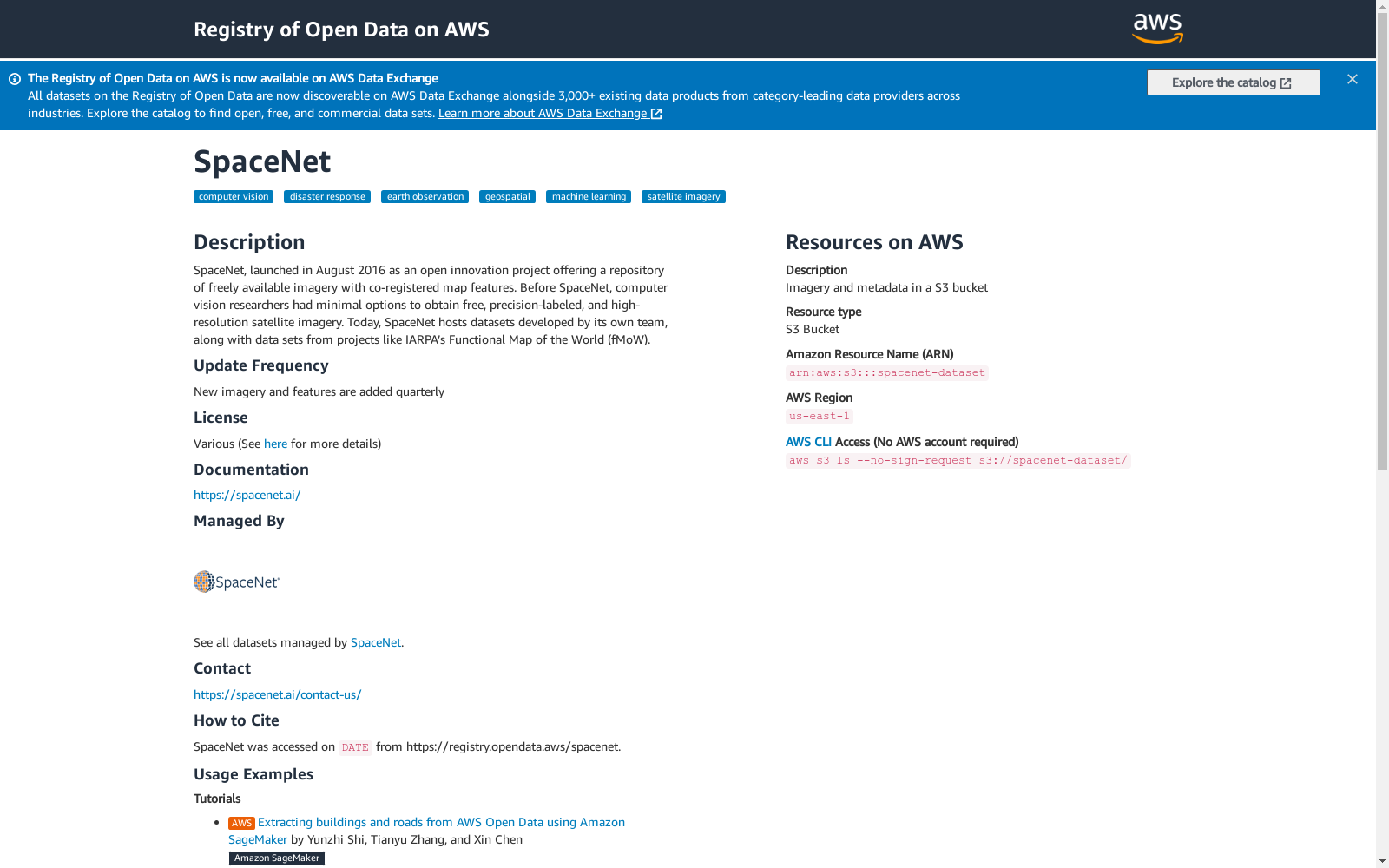Image resolution: width=1389 pixels, height=868 pixels.
Task: Select the computer vision tag
Action: 234,197
